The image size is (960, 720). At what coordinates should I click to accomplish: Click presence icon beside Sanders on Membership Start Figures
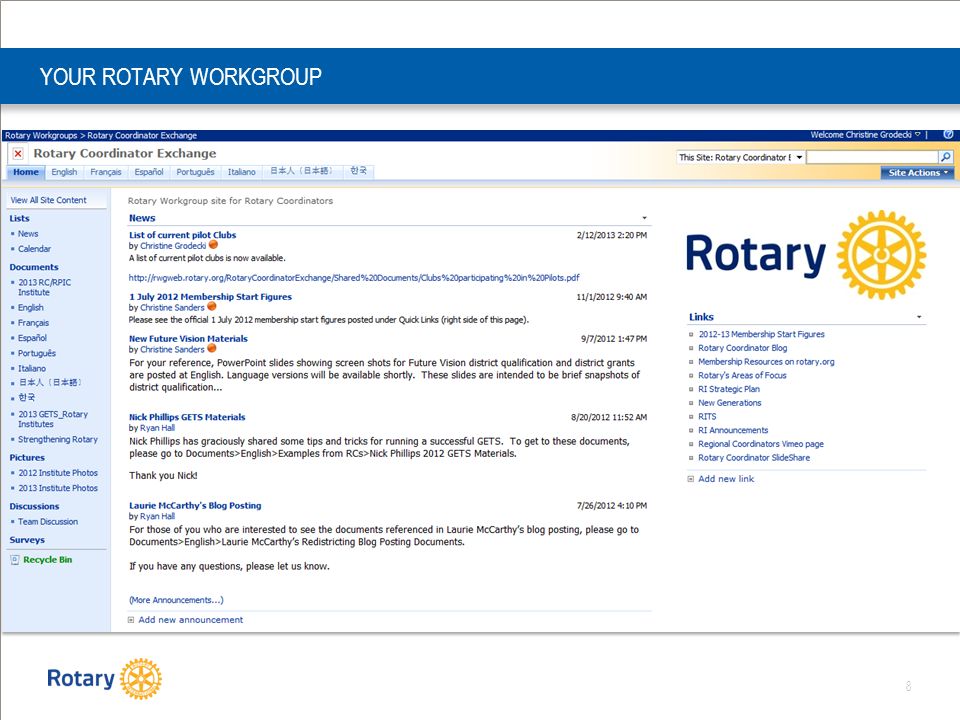click(212, 307)
